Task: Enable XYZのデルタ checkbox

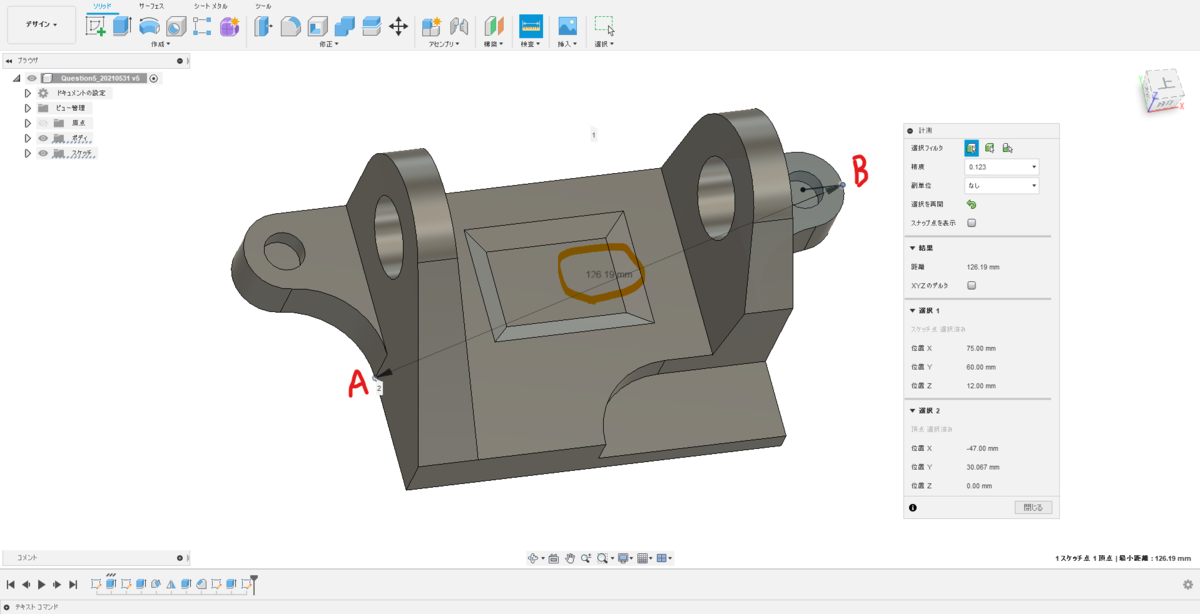Action: point(971,285)
